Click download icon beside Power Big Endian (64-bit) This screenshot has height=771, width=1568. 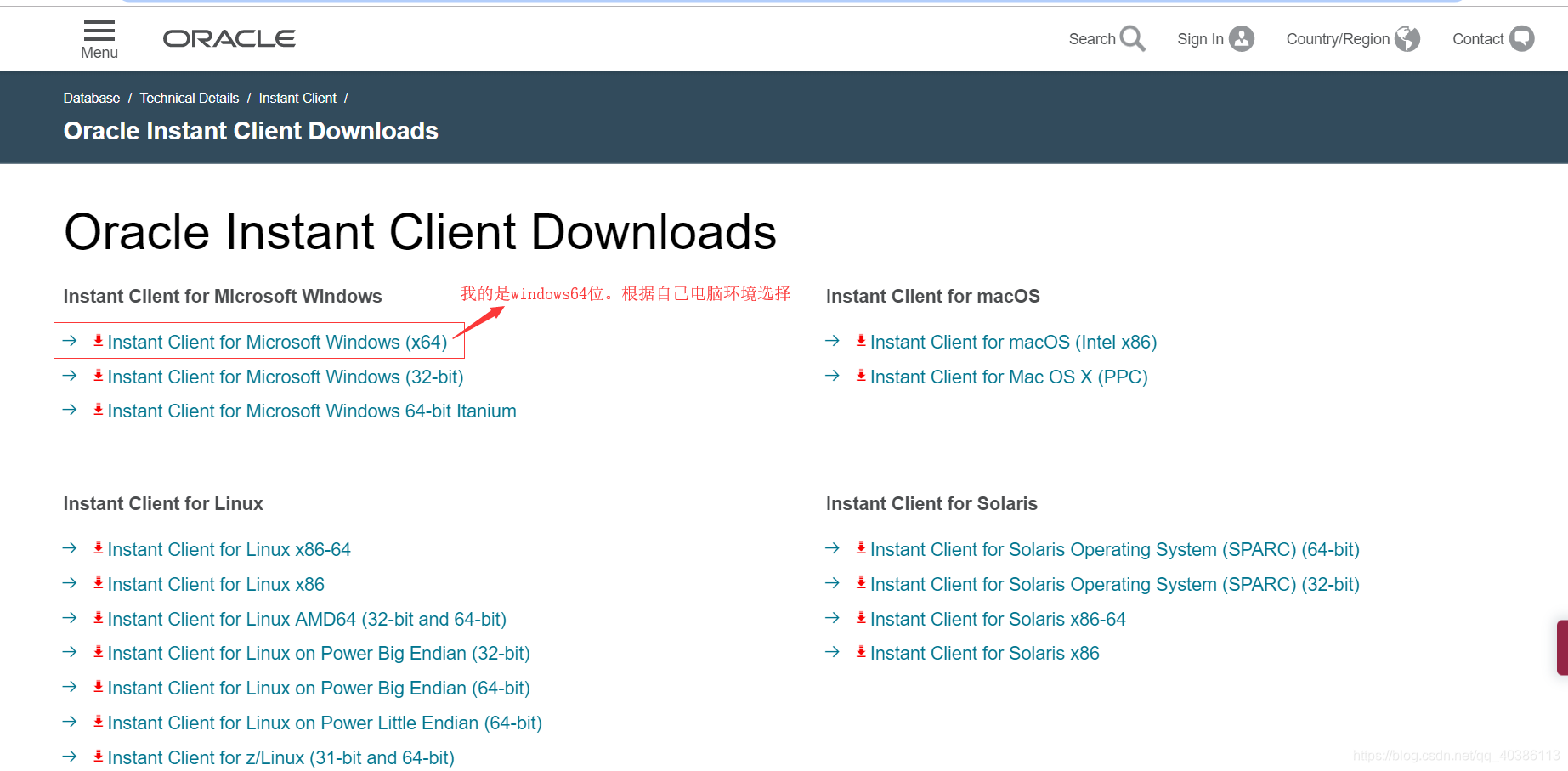99,687
